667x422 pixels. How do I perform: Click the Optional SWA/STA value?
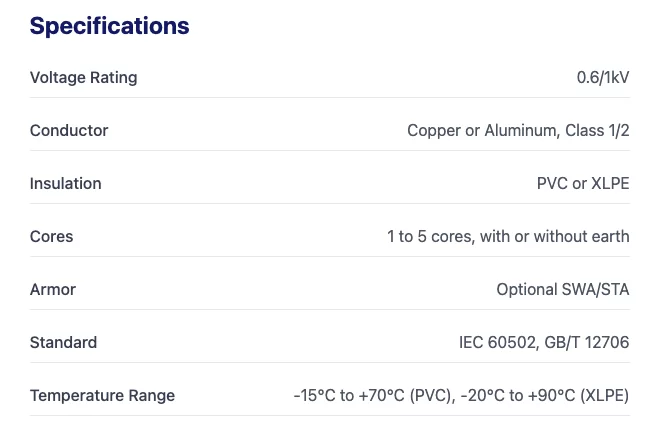[563, 290]
